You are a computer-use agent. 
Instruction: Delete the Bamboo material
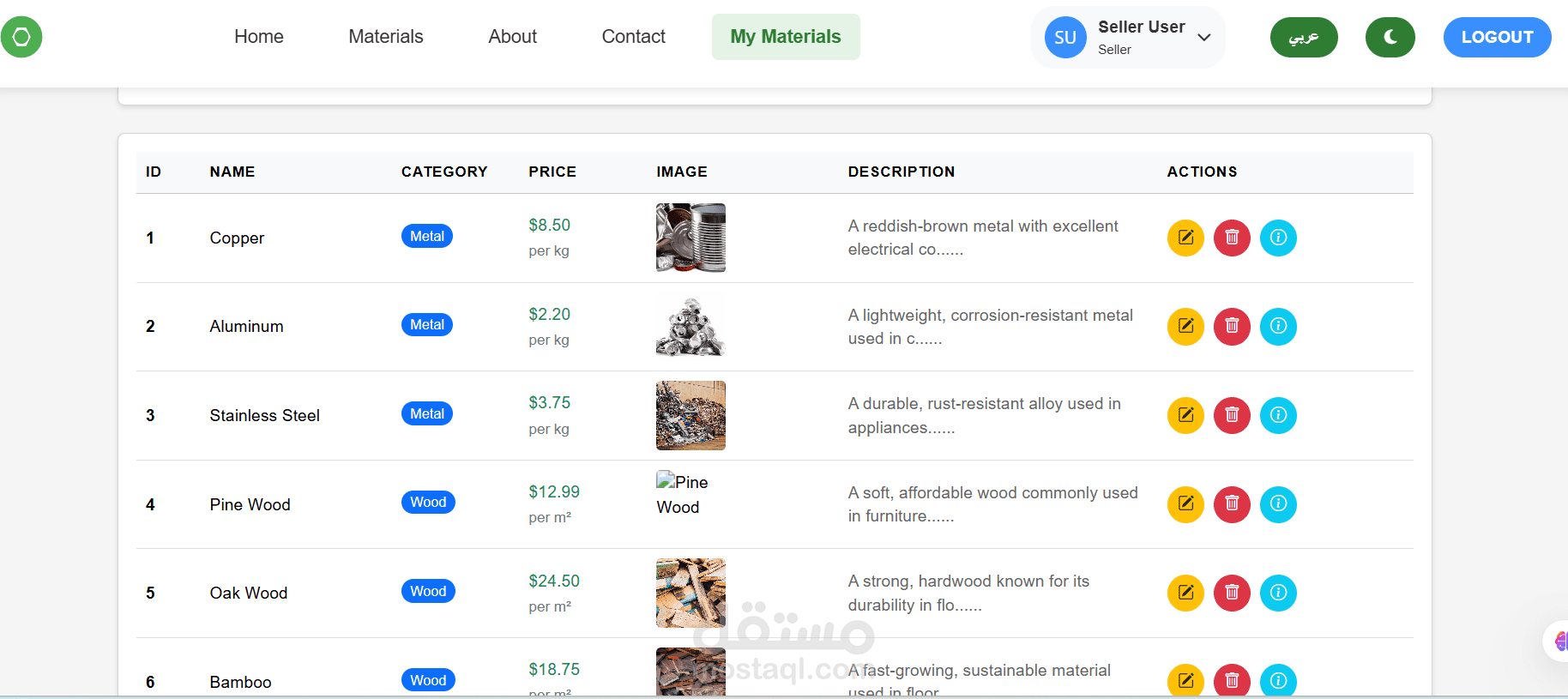coord(1232,680)
